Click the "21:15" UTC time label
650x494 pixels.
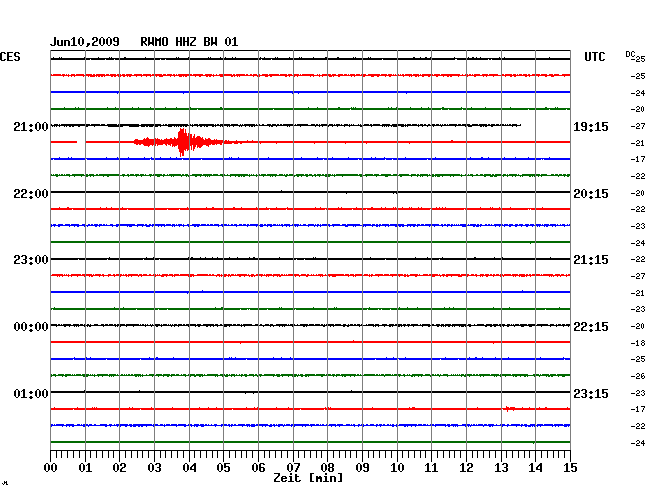tap(591, 260)
